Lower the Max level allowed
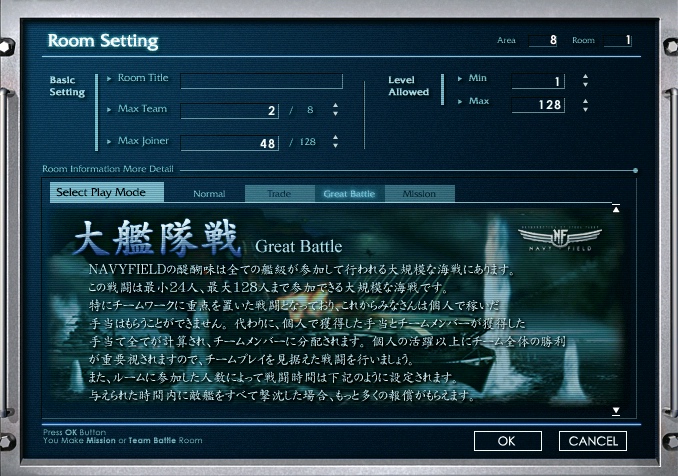 [x=585, y=110]
